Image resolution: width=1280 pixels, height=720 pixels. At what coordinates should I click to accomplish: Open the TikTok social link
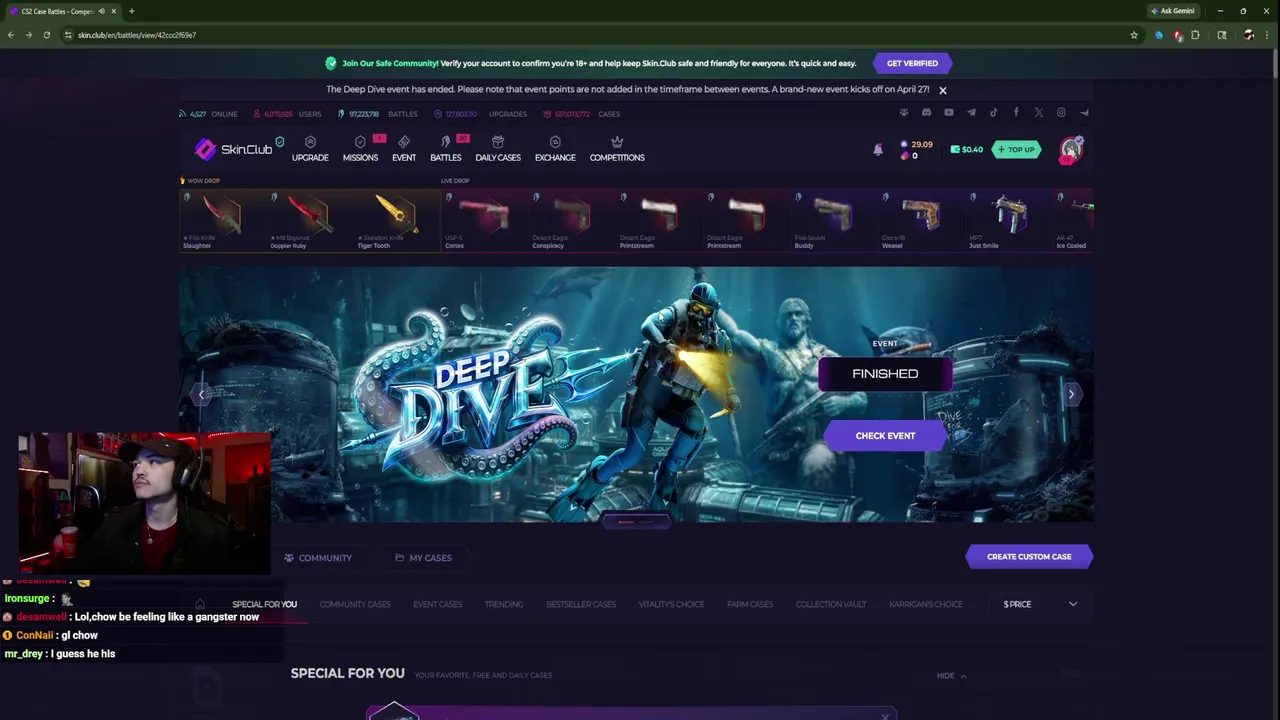tap(993, 113)
